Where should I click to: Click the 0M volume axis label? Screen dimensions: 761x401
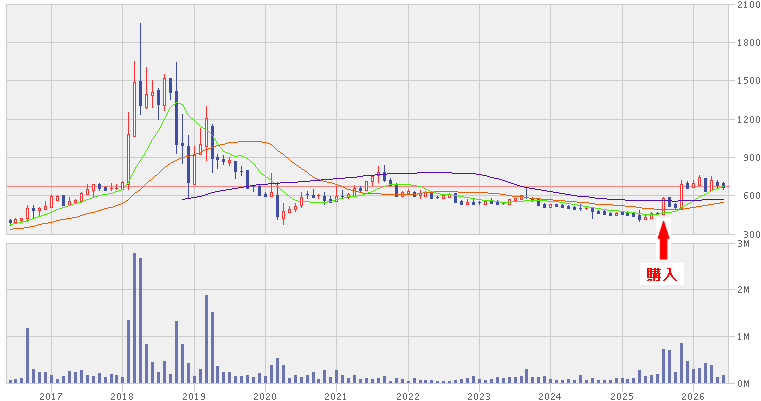tap(743, 383)
